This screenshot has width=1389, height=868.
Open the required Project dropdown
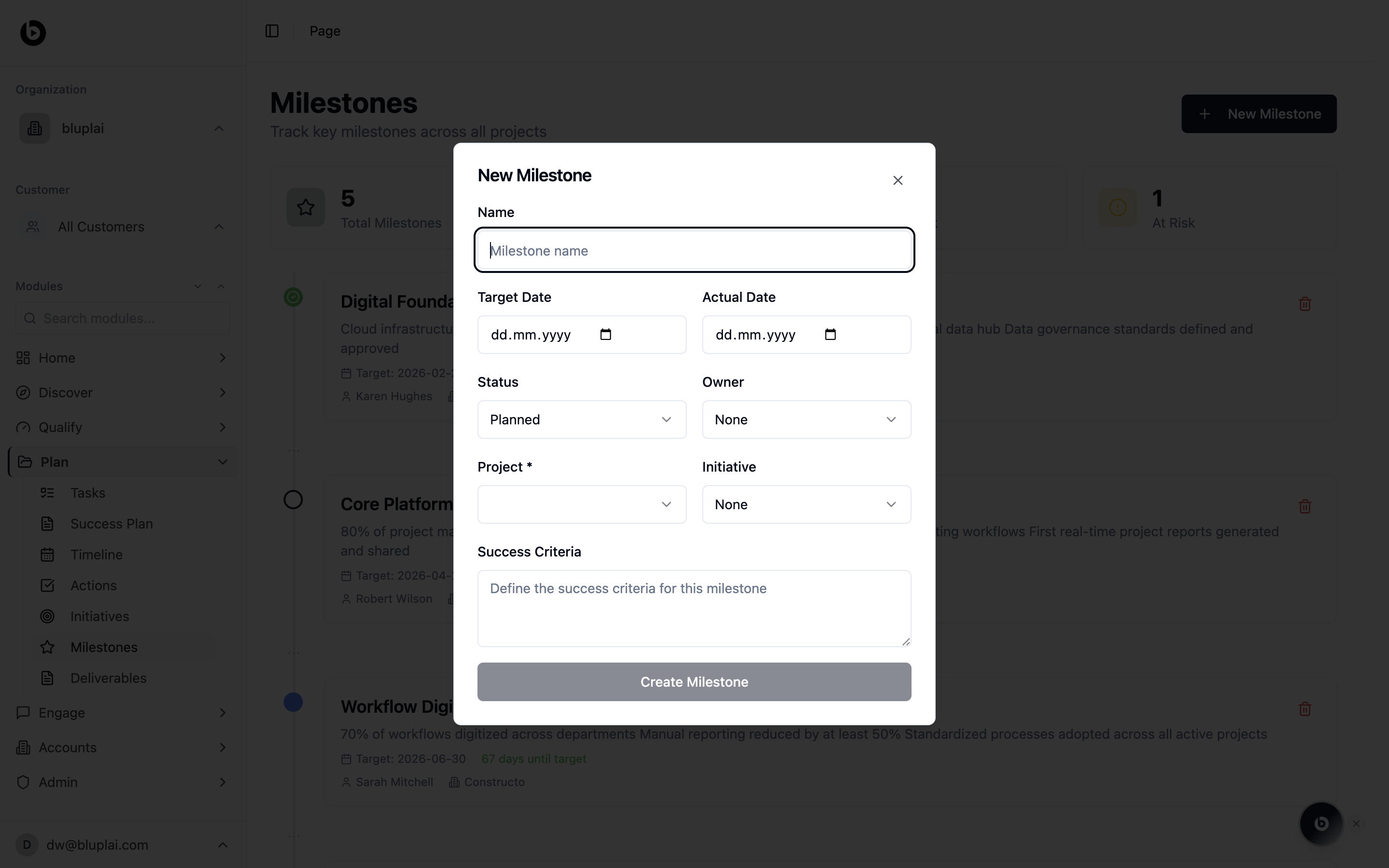pos(582,504)
